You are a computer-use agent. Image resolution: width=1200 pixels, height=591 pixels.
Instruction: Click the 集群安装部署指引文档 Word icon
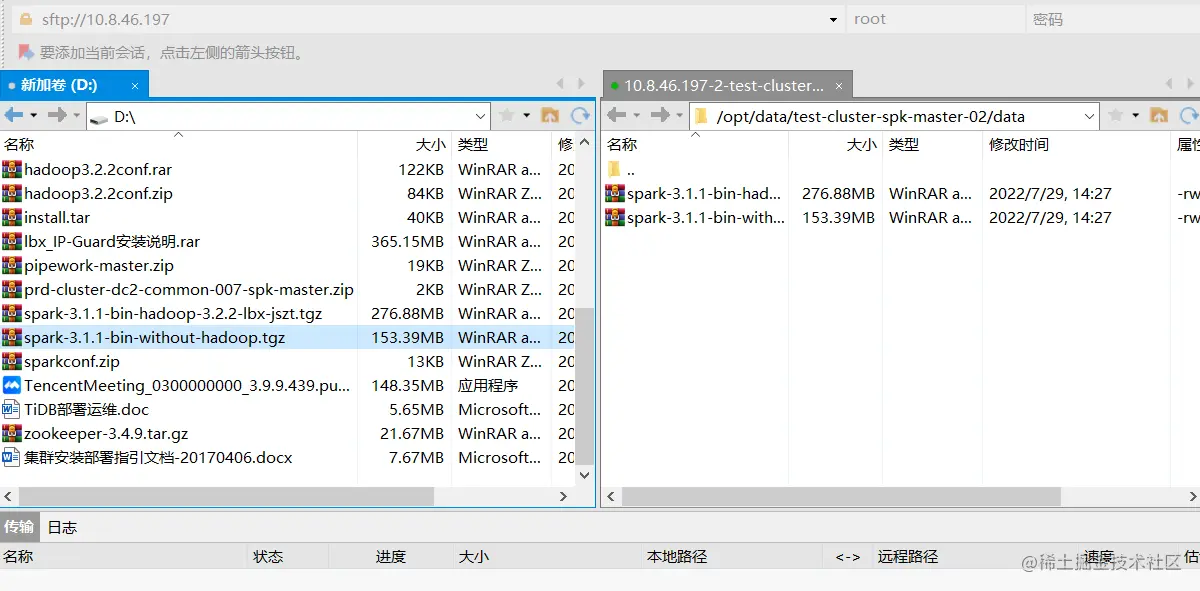tap(12, 457)
